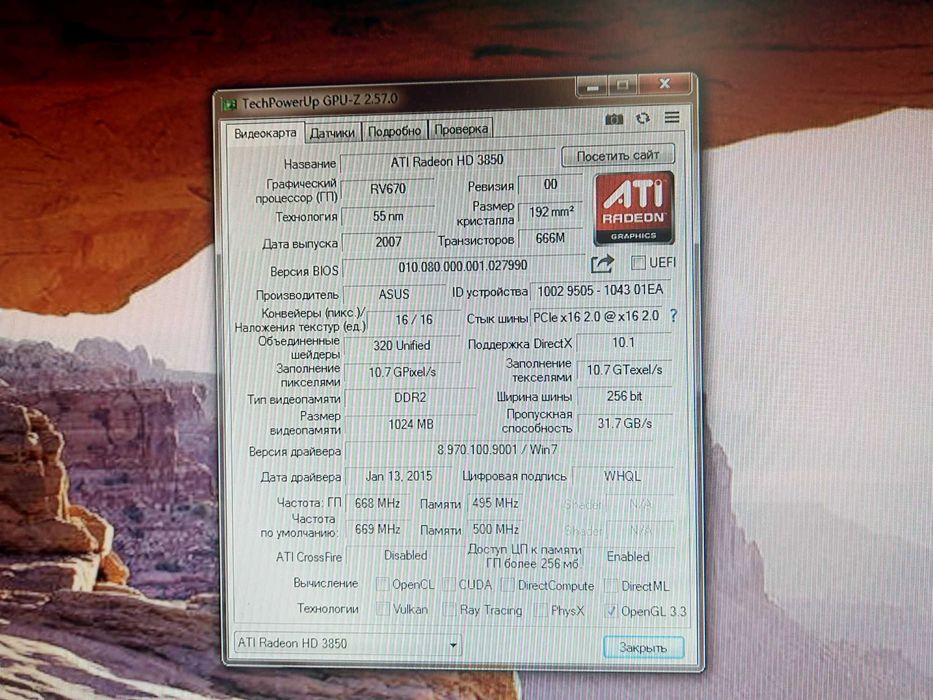The height and width of the screenshot is (700, 933).
Task: Click the RV670 GPU value
Action: [x=388, y=189]
